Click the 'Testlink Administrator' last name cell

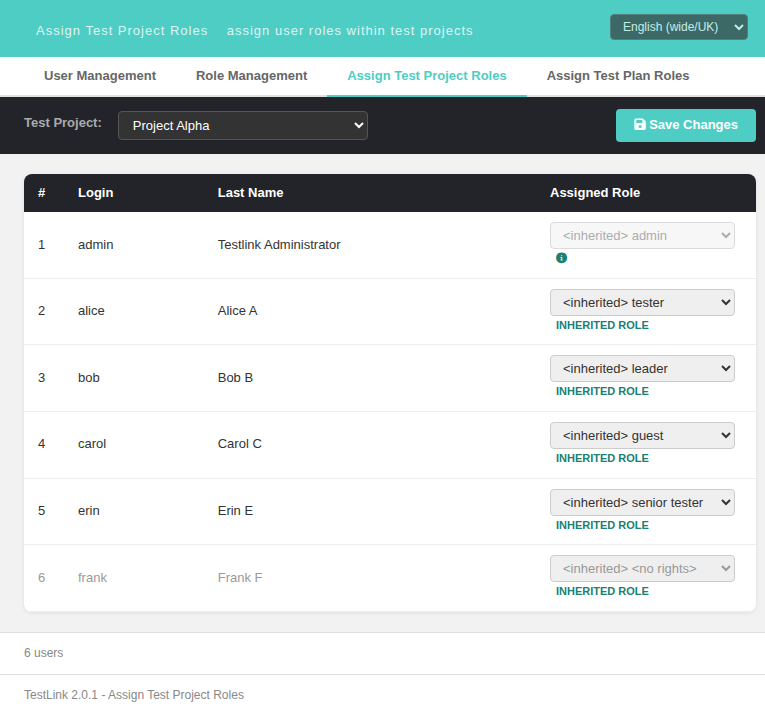[x=279, y=244]
